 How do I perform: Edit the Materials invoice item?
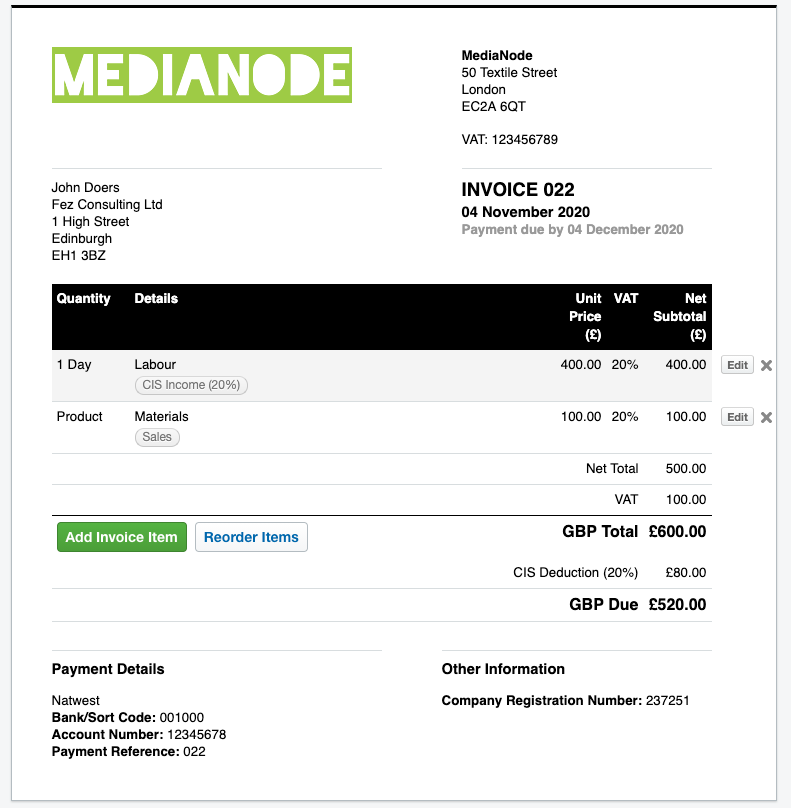pyautogui.click(x=737, y=416)
